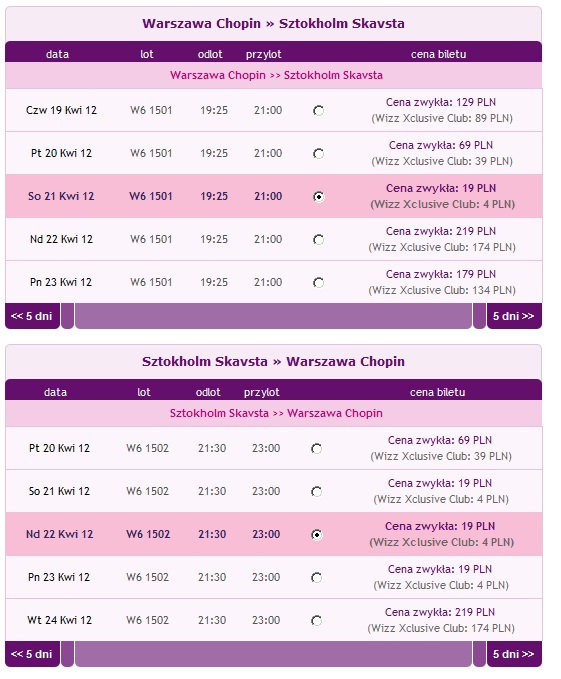Click the outbound date range bar

(273, 316)
